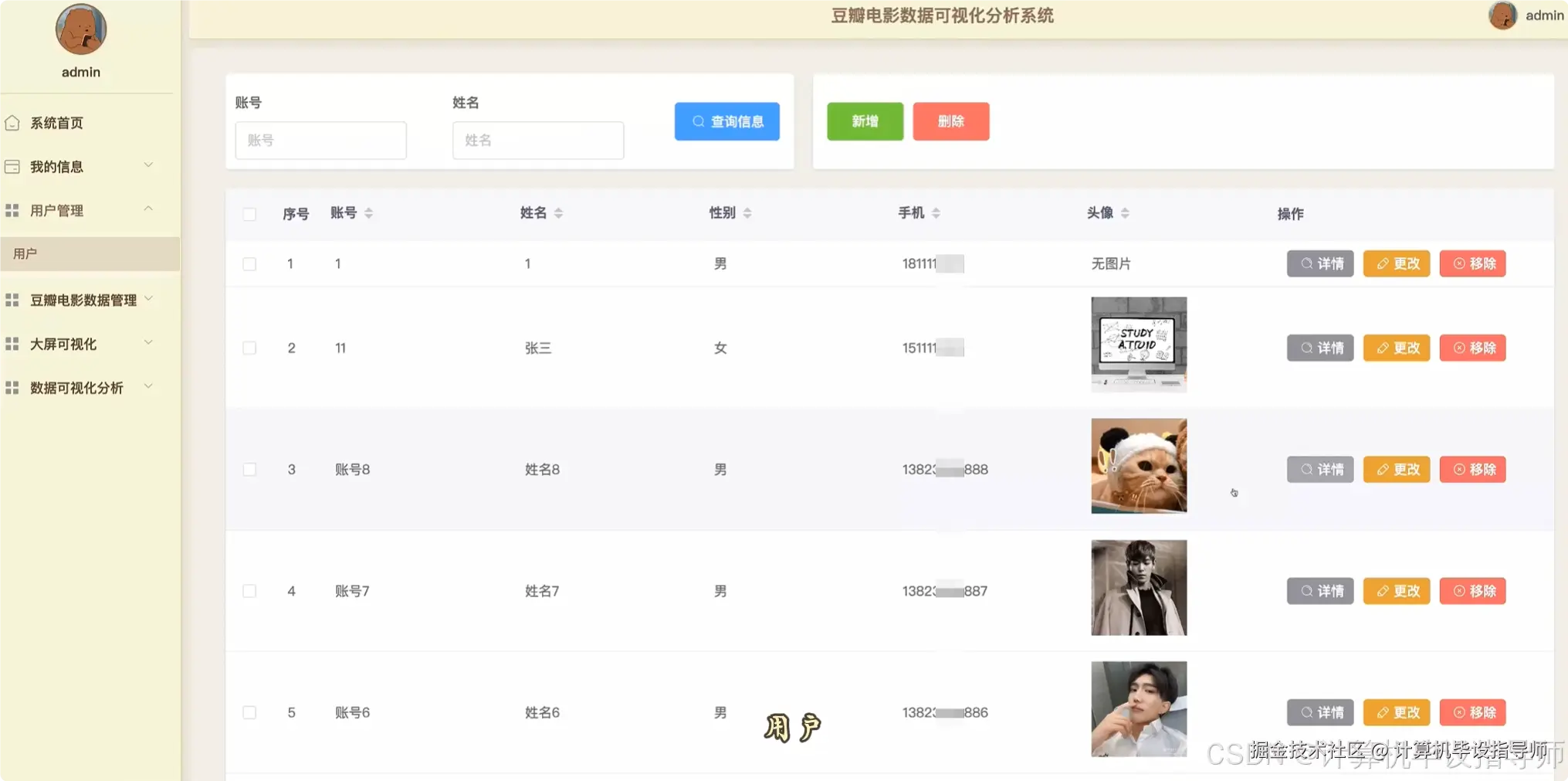Click 更改 edit button on 张三 row
Screen dimensions: 1568x781
[1396, 348]
